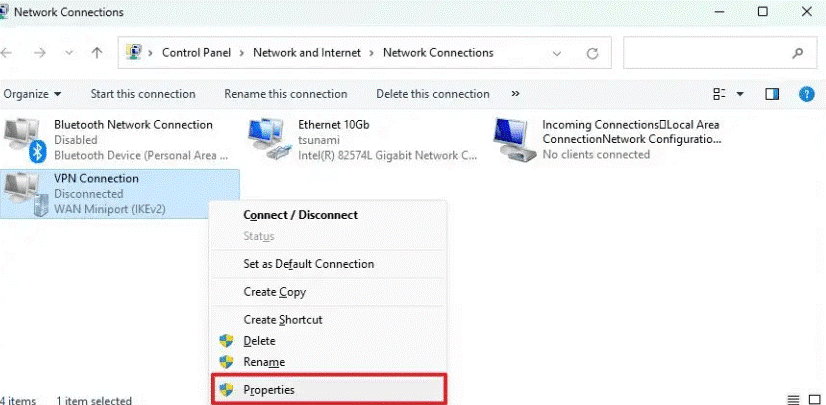
Task: Click Start this connection button
Action: 143,94
